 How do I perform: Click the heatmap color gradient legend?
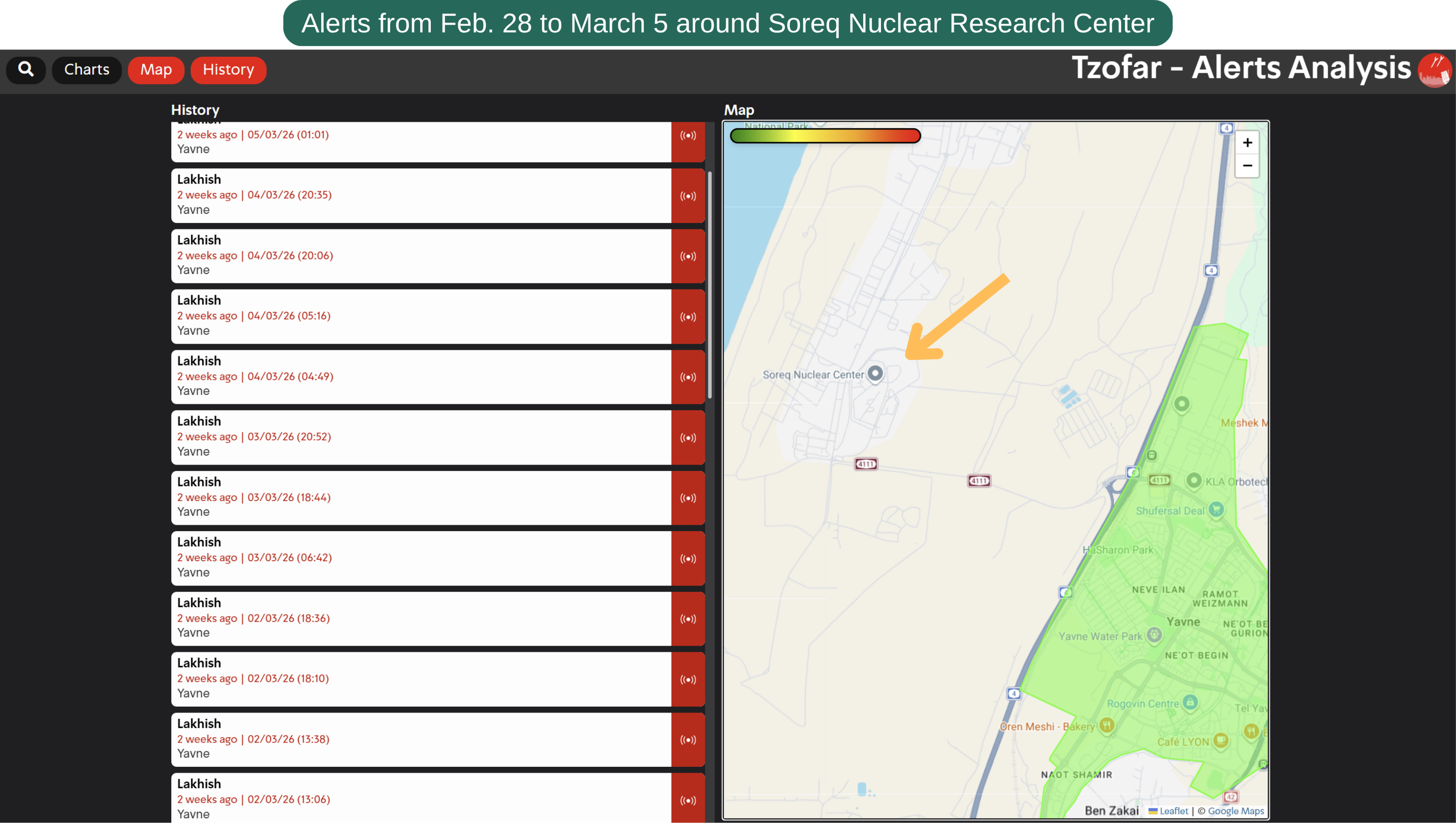(x=825, y=136)
